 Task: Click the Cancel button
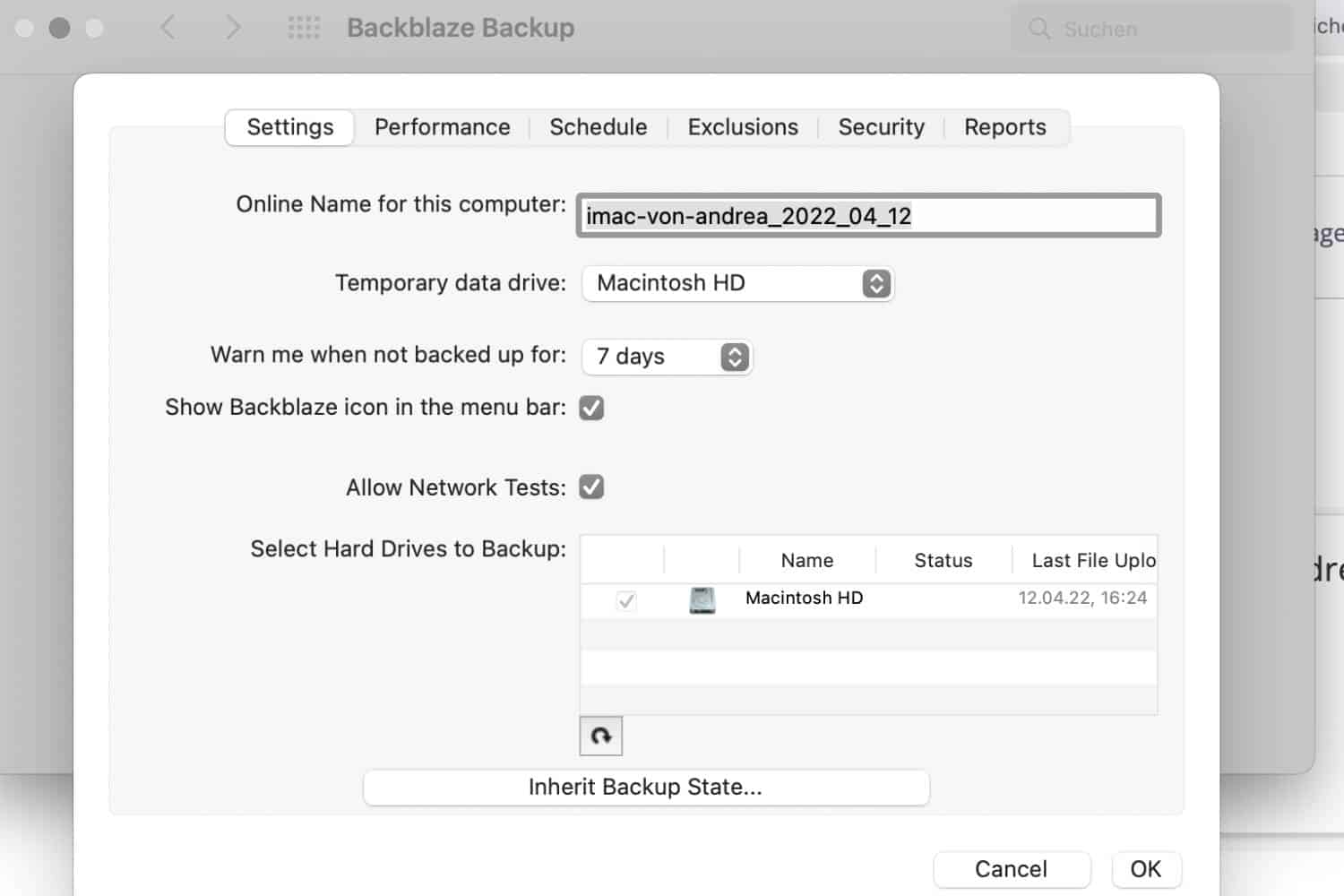click(x=1012, y=869)
